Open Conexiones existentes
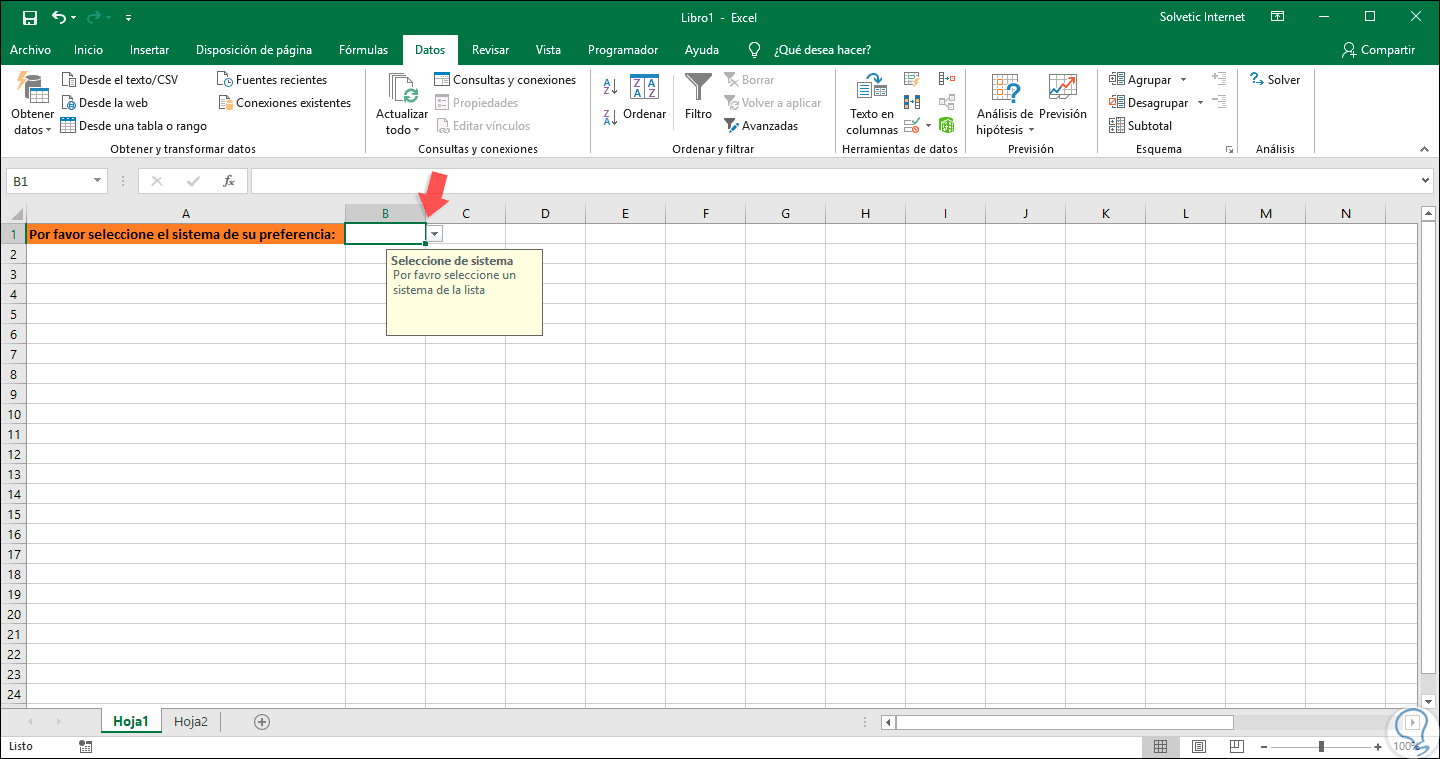The height and width of the screenshot is (759, 1440). point(285,103)
